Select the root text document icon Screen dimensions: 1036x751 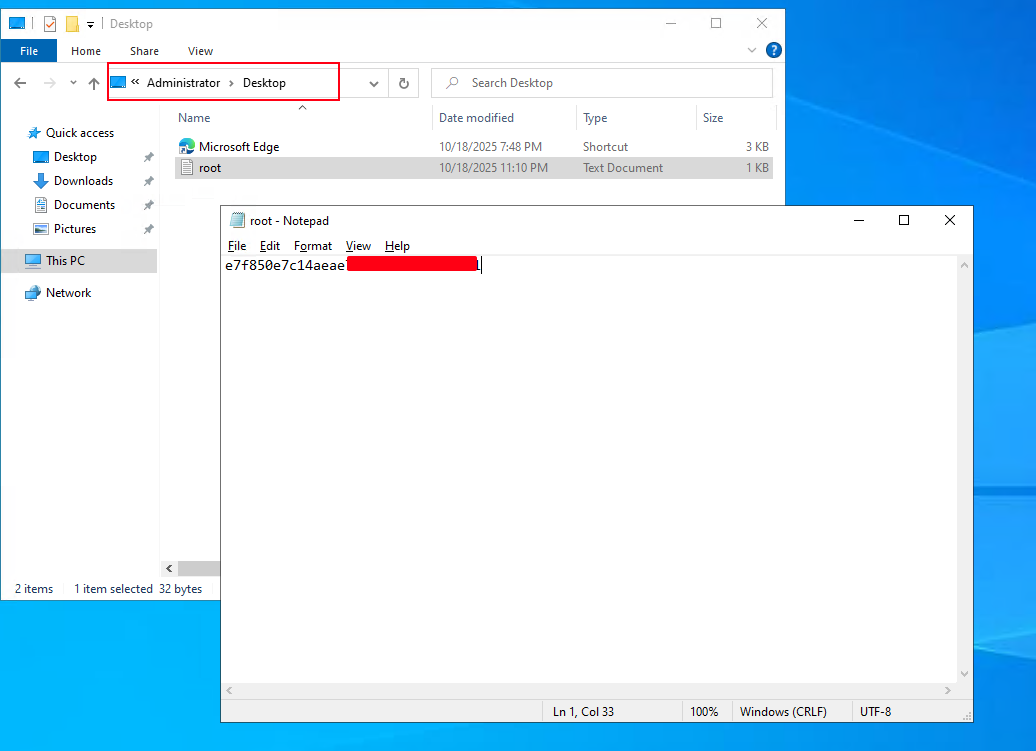(x=187, y=168)
